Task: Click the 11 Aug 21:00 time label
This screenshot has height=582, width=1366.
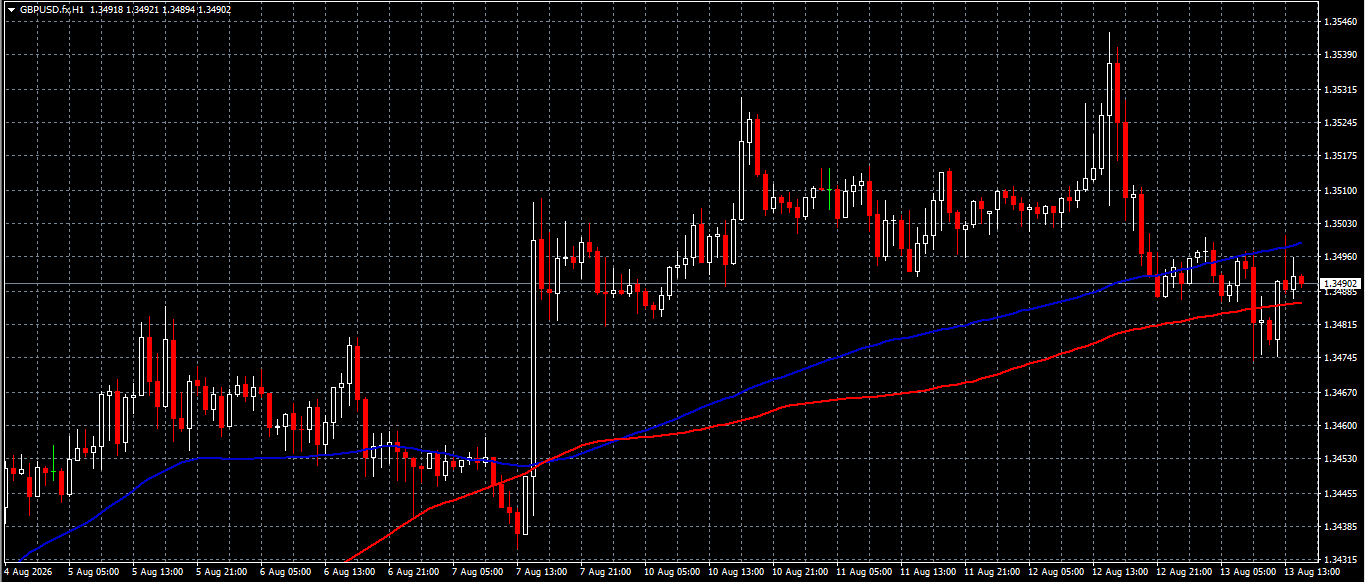Action: [990, 573]
